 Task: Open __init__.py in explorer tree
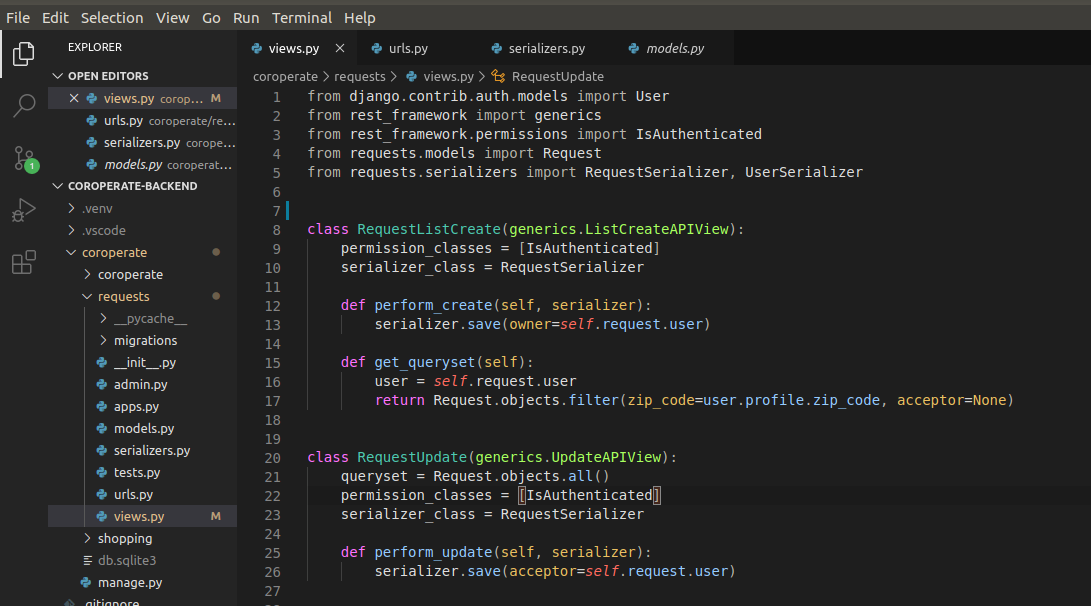(x=143, y=362)
